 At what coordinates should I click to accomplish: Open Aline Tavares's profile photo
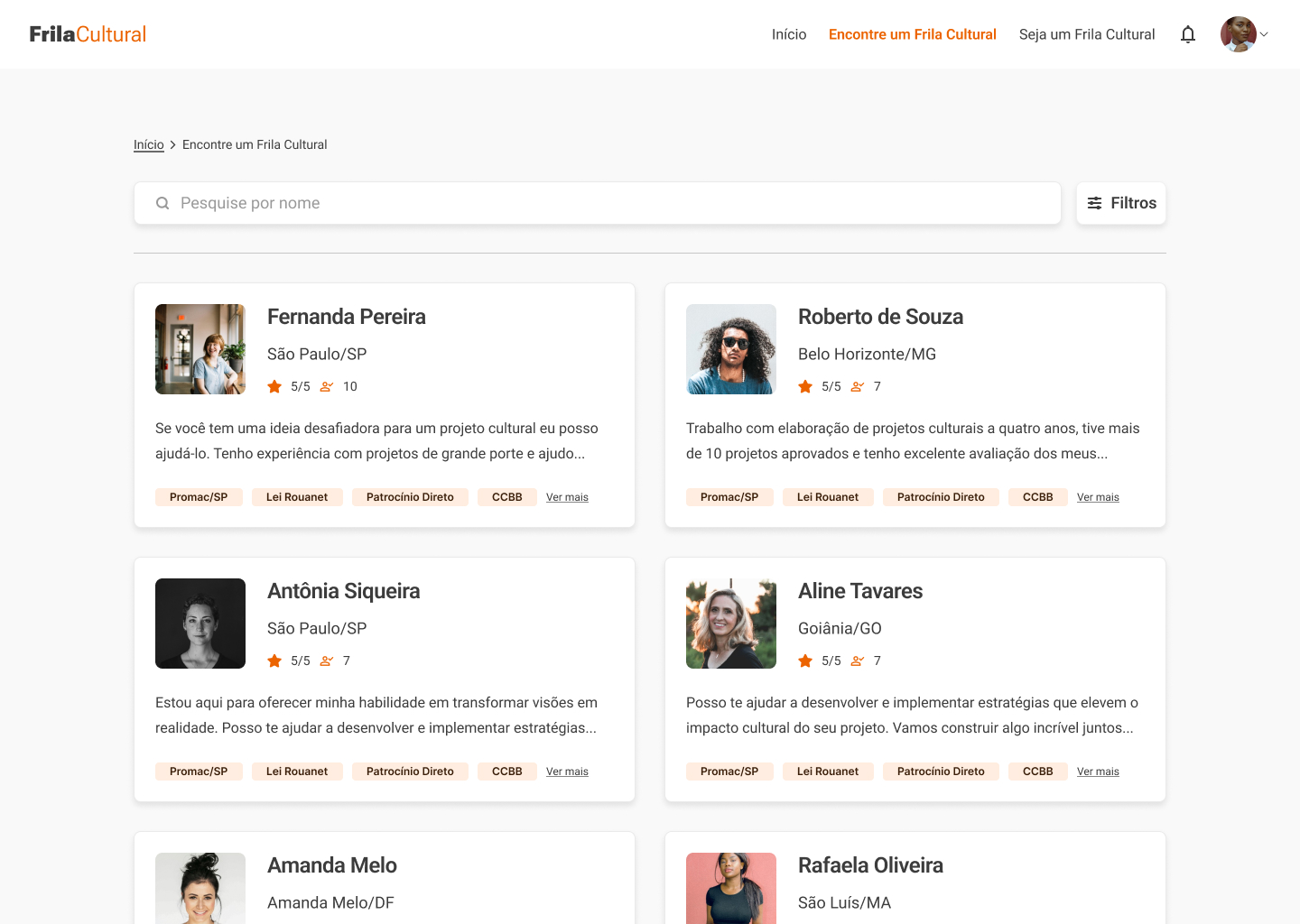click(x=731, y=624)
